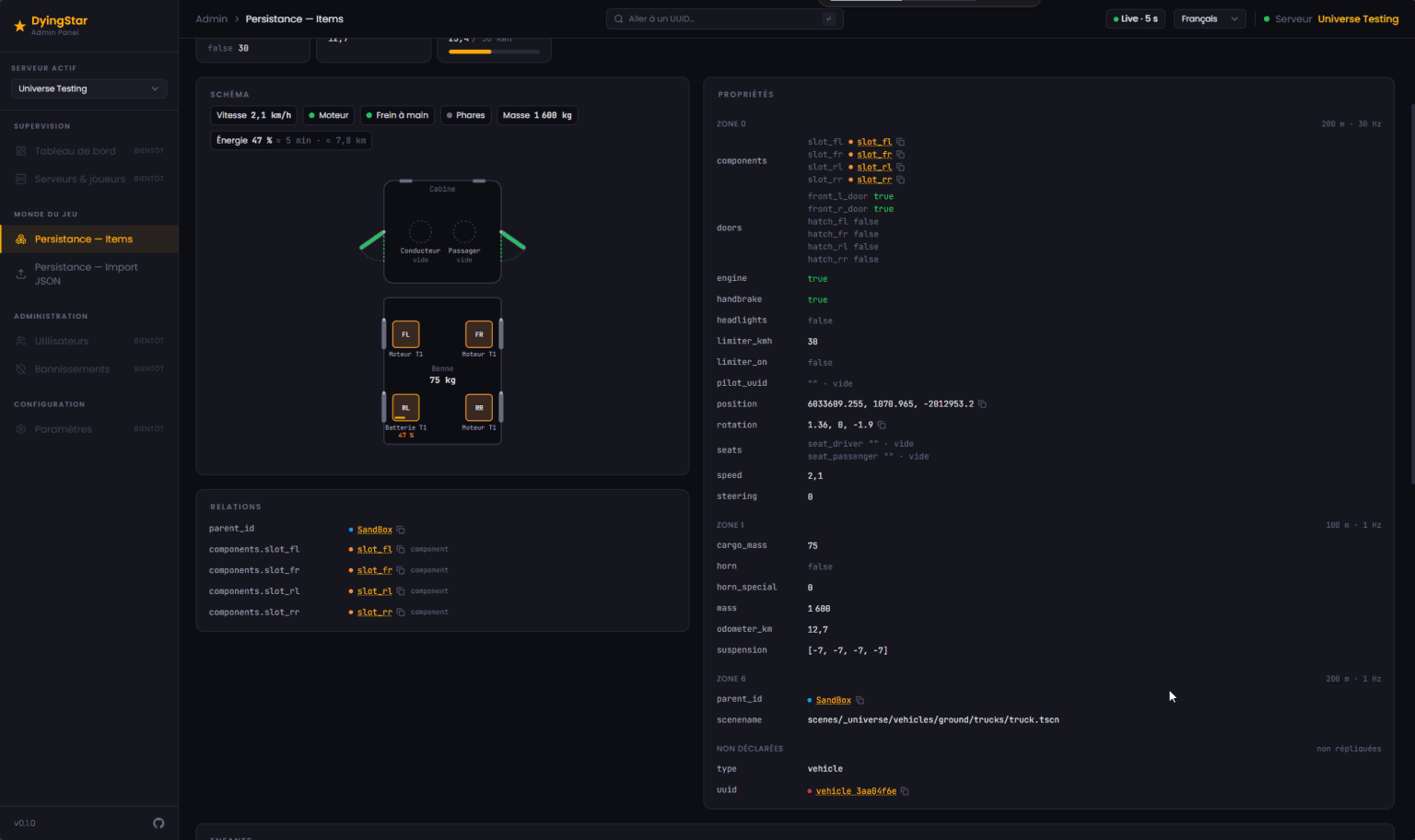
Task: Click the Passager seat circle
Action: click(x=464, y=231)
